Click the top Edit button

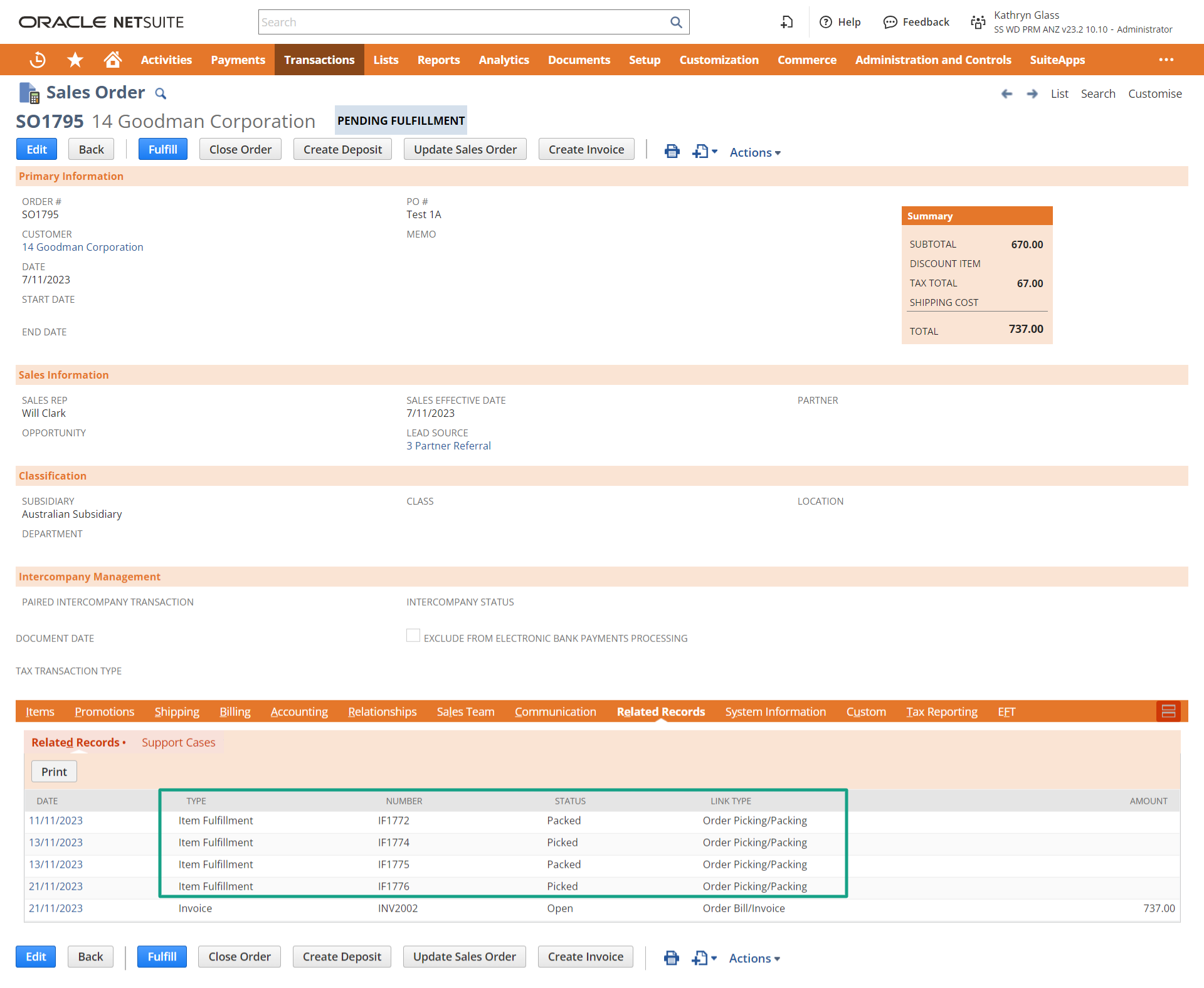coord(36,149)
